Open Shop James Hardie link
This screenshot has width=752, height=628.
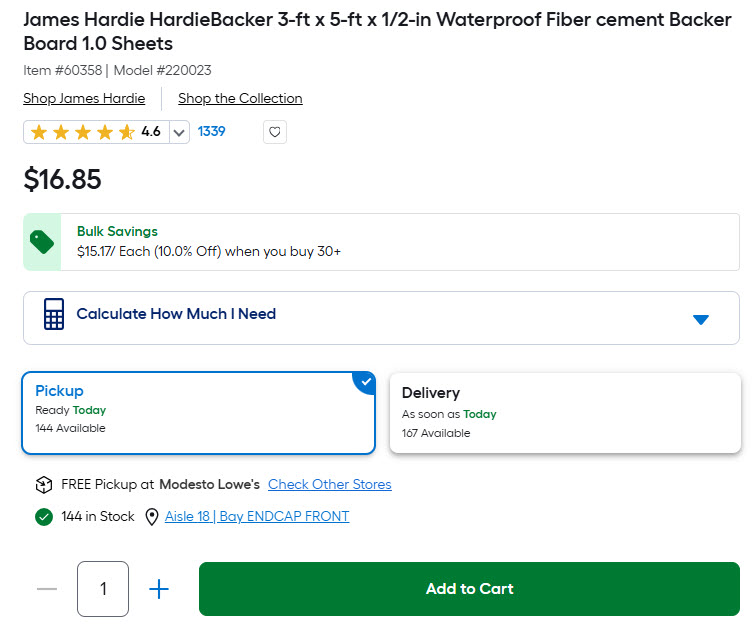click(x=84, y=98)
